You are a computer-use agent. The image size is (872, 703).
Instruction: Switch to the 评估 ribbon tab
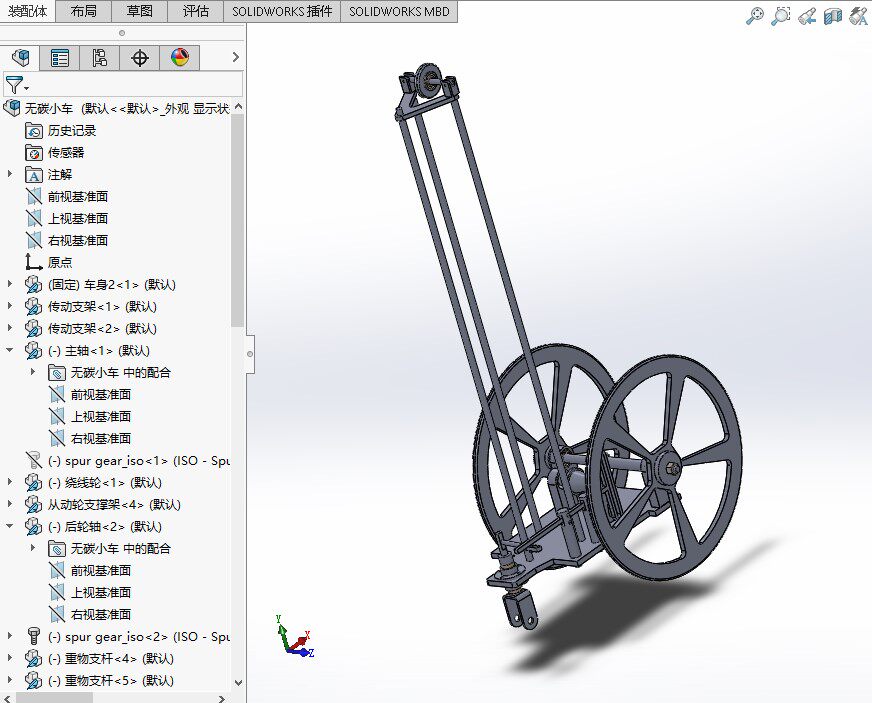196,12
